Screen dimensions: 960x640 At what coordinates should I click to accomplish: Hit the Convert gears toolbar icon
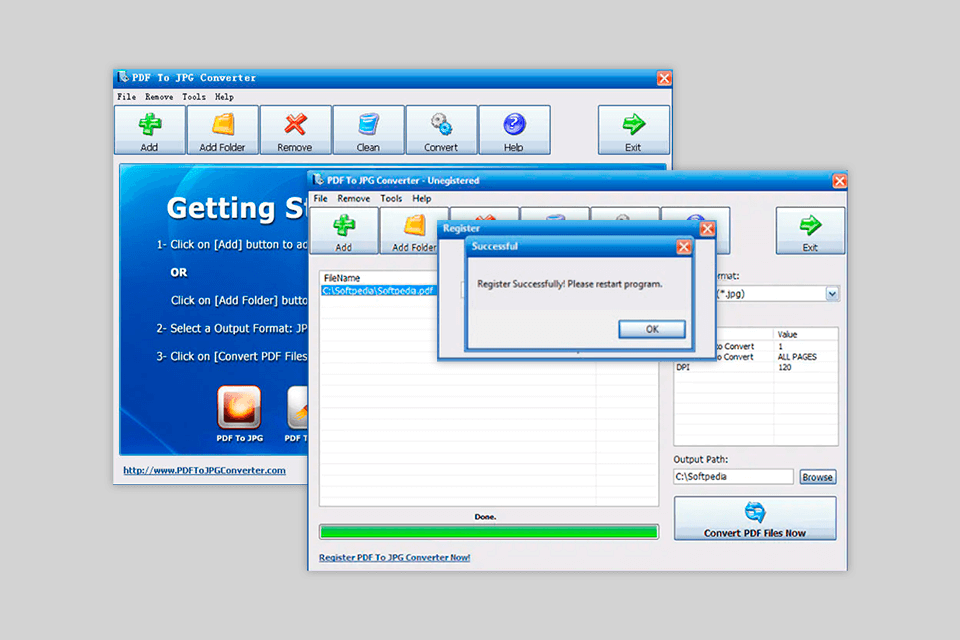441,125
